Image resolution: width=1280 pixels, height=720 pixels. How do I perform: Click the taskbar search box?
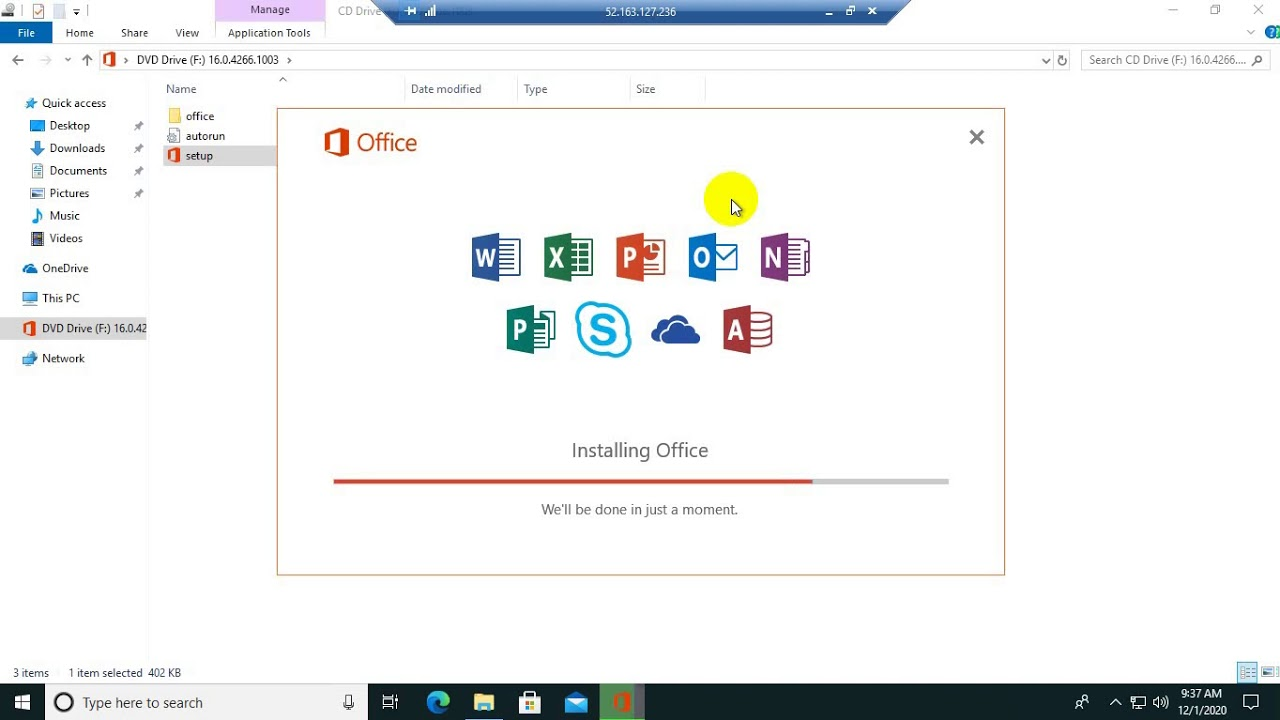tap(207, 702)
